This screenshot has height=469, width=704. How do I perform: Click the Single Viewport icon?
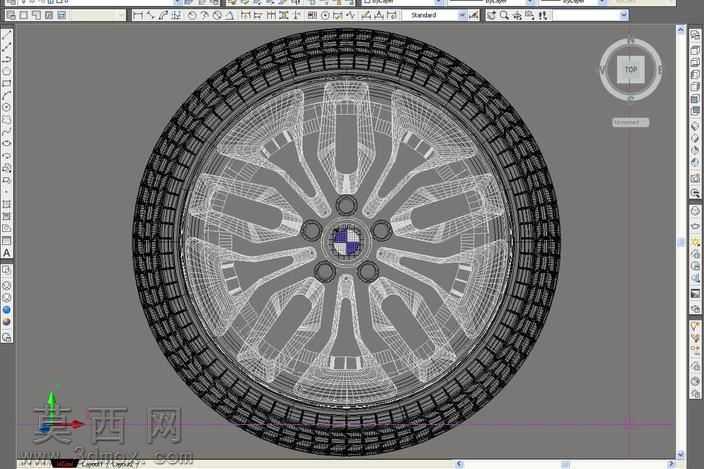(24, 15)
